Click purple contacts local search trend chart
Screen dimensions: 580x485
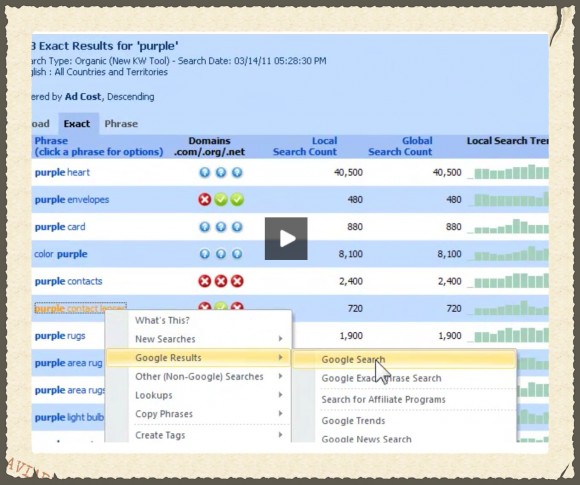[508, 281]
